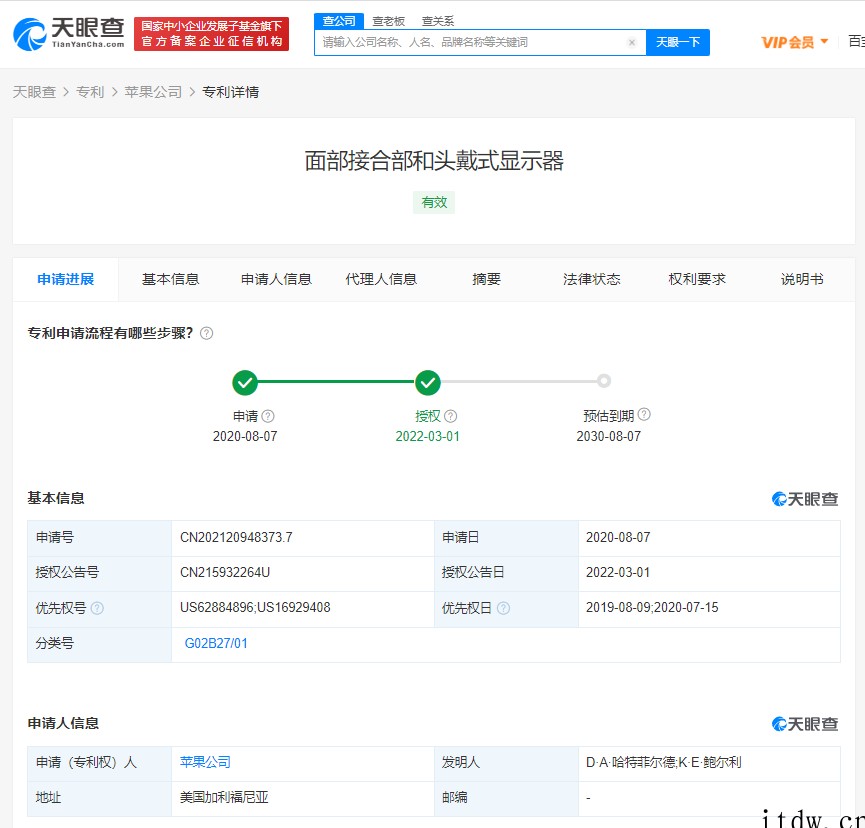This screenshot has width=865, height=828.
Task: Click the TianYanCha logo
Action: 68,34
